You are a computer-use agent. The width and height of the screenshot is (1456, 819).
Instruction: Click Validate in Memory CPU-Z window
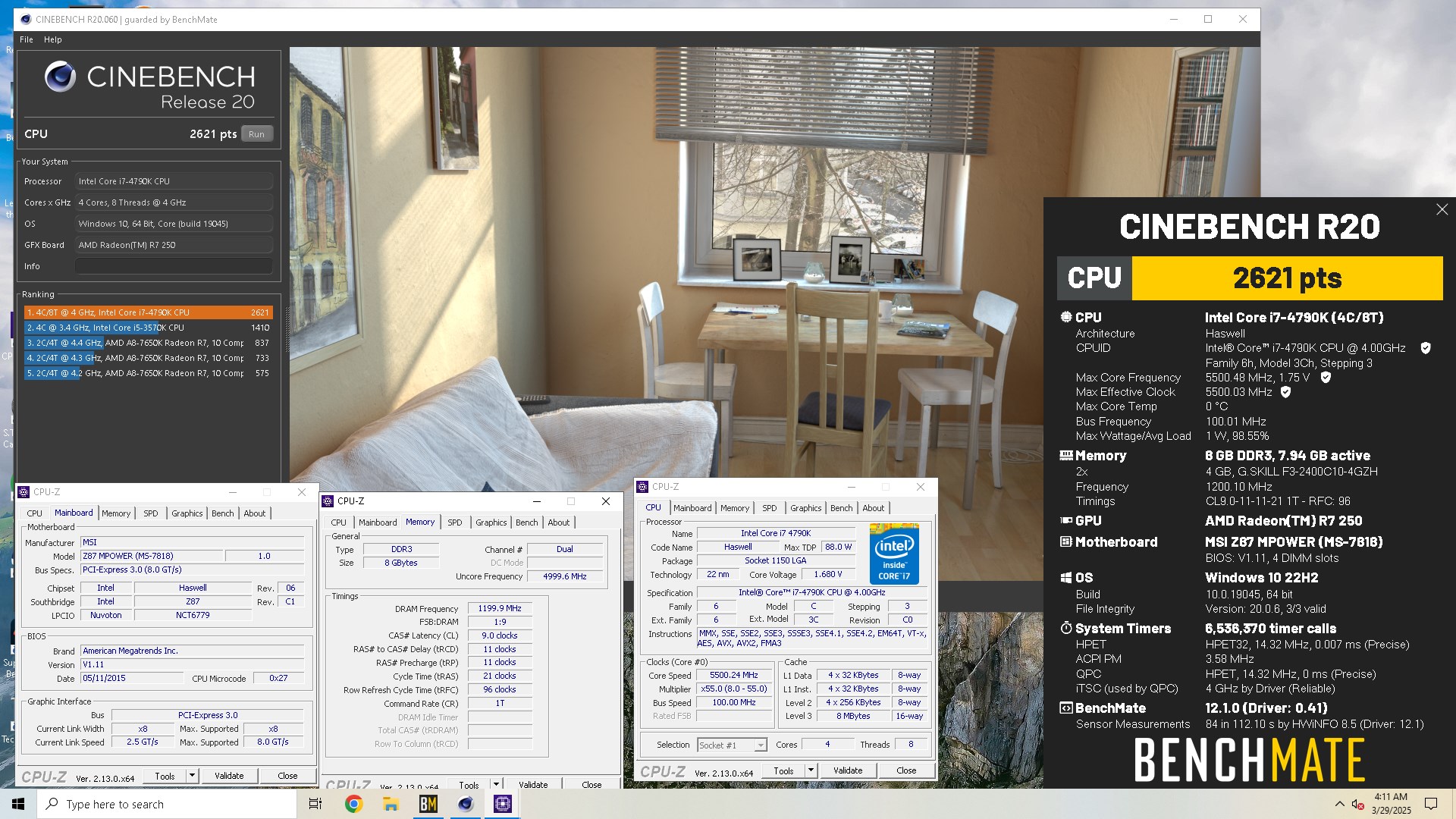pos(533,785)
